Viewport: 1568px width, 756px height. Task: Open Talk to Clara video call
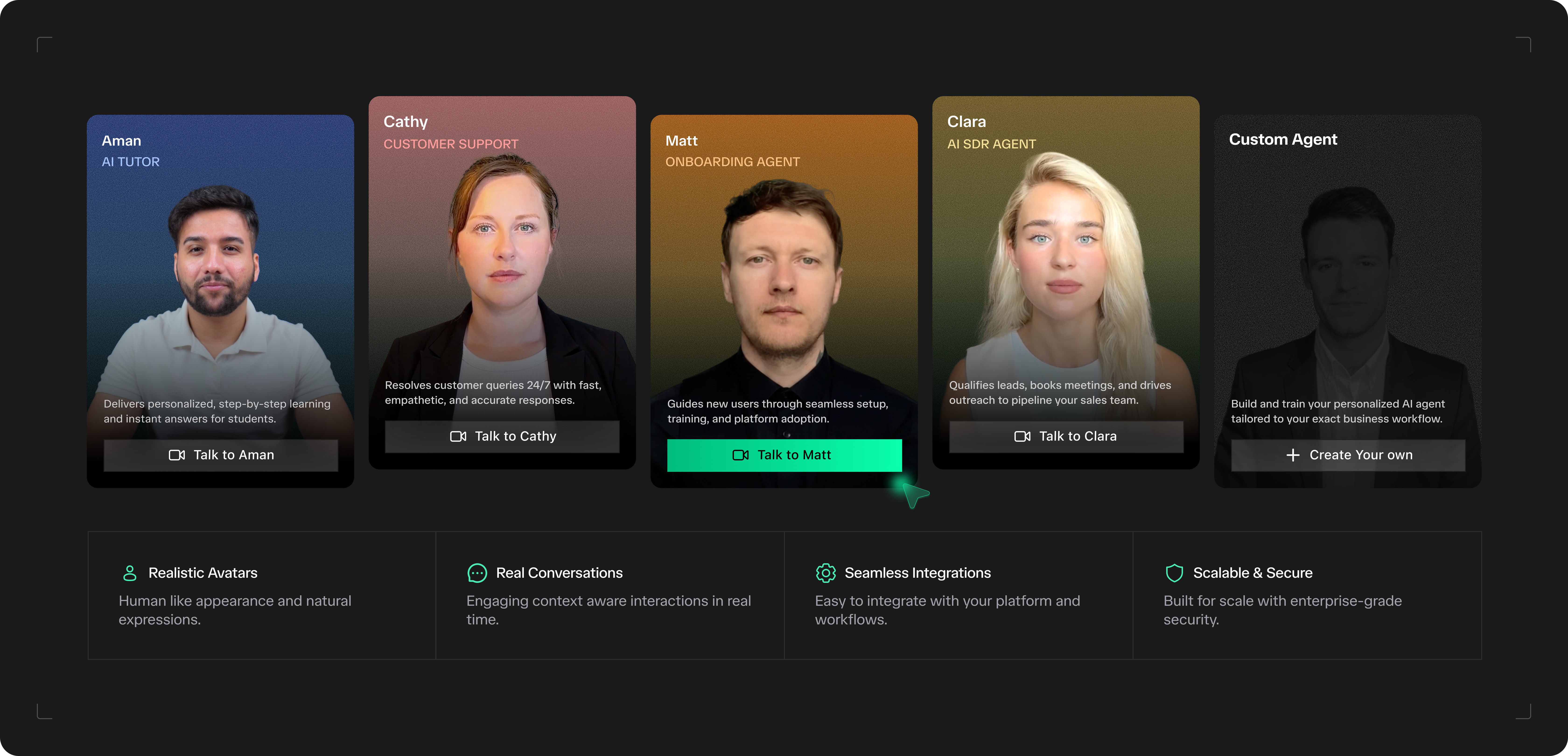(1066, 436)
